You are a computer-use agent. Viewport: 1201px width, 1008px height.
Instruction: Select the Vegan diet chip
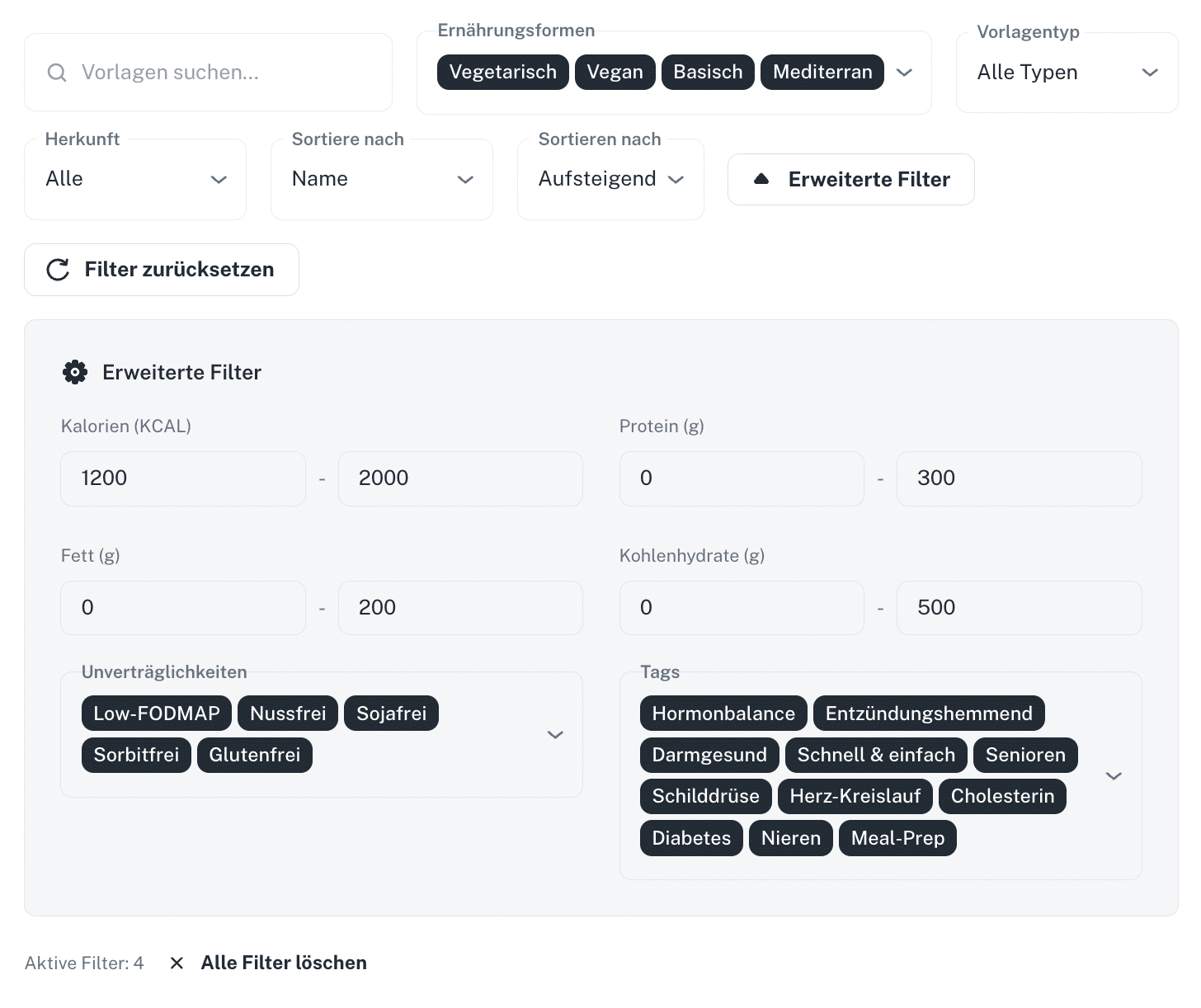(x=615, y=73)
